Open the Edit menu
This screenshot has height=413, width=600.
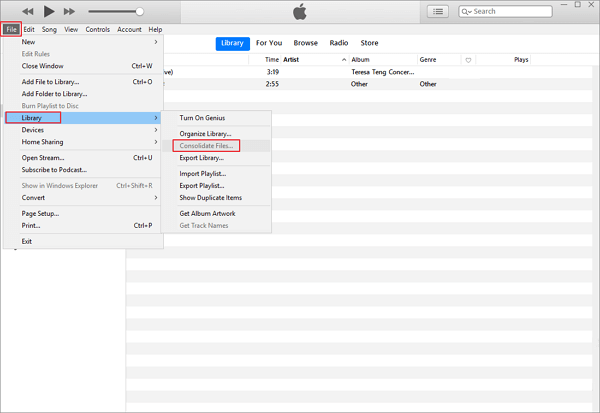(x=29, y=29)
